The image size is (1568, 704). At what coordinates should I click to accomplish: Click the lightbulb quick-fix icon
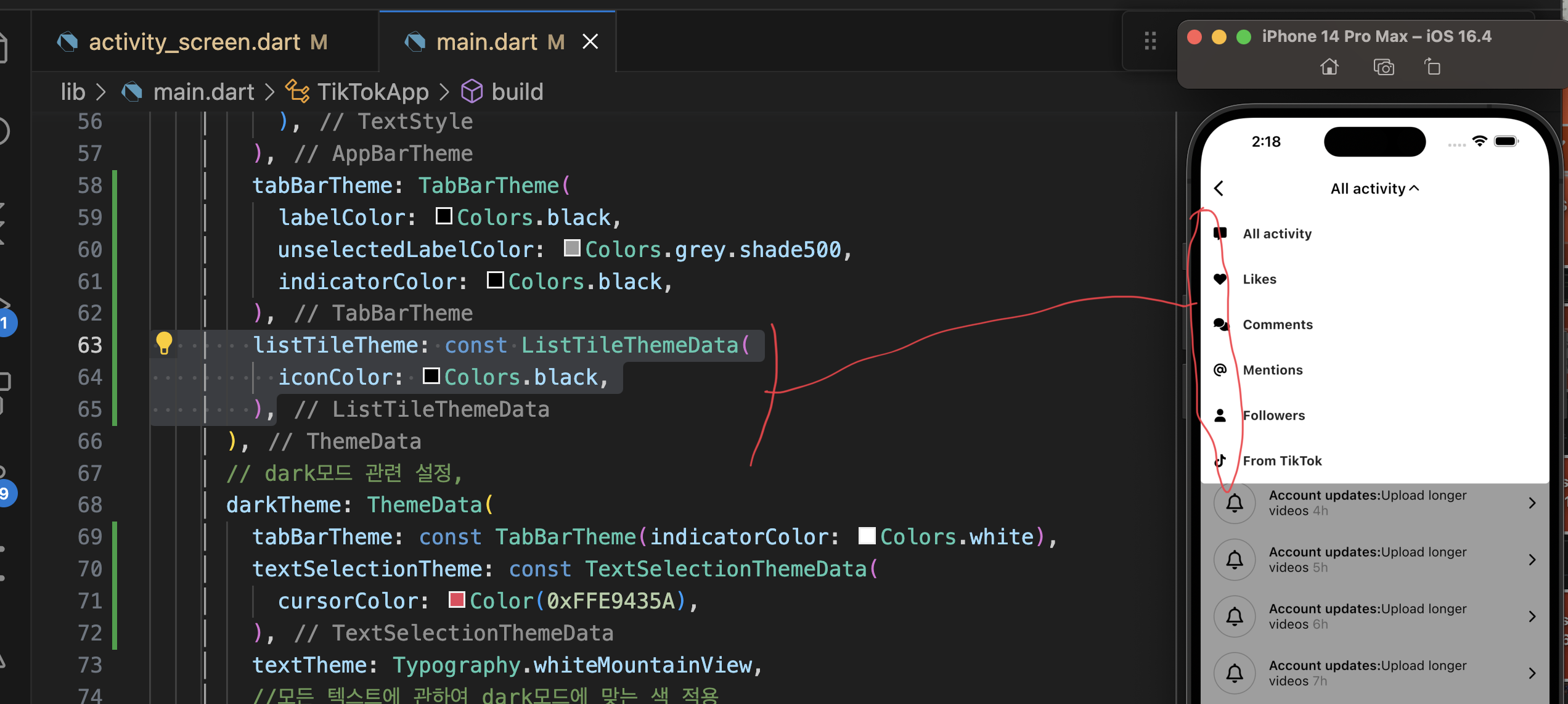point(164,343)
